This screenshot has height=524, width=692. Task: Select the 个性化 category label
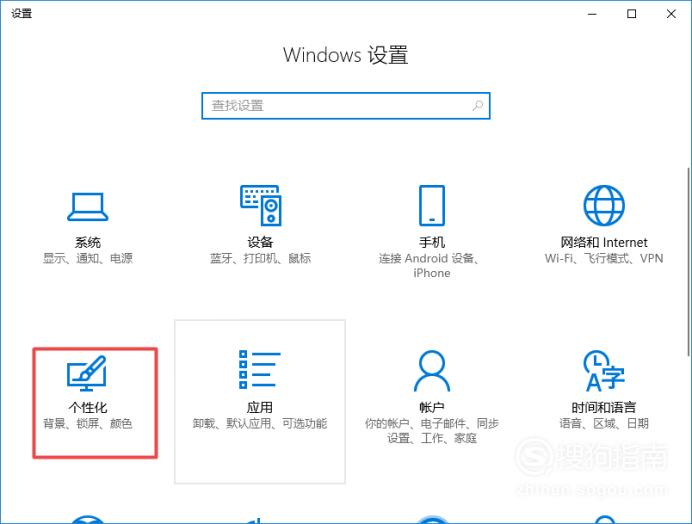[x=87, y=407]
